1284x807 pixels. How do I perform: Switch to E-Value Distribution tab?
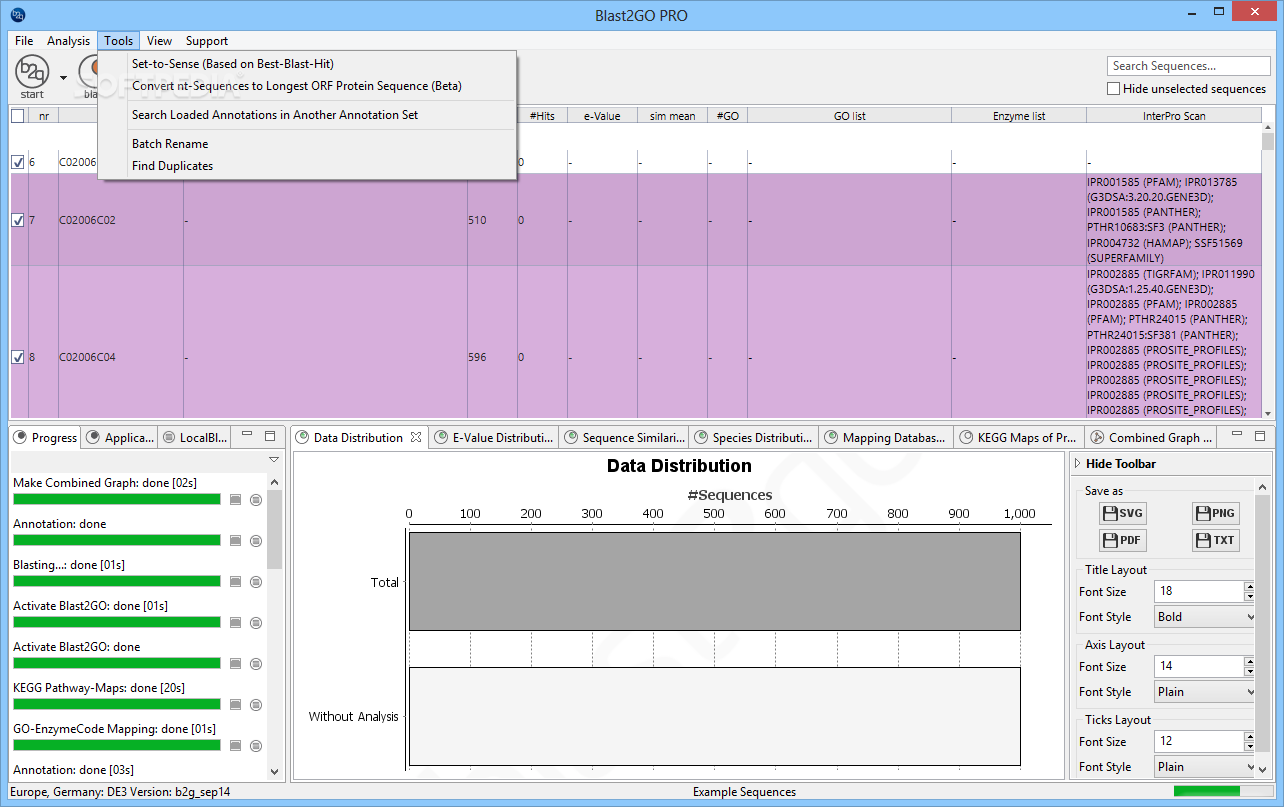pos(494,437)
